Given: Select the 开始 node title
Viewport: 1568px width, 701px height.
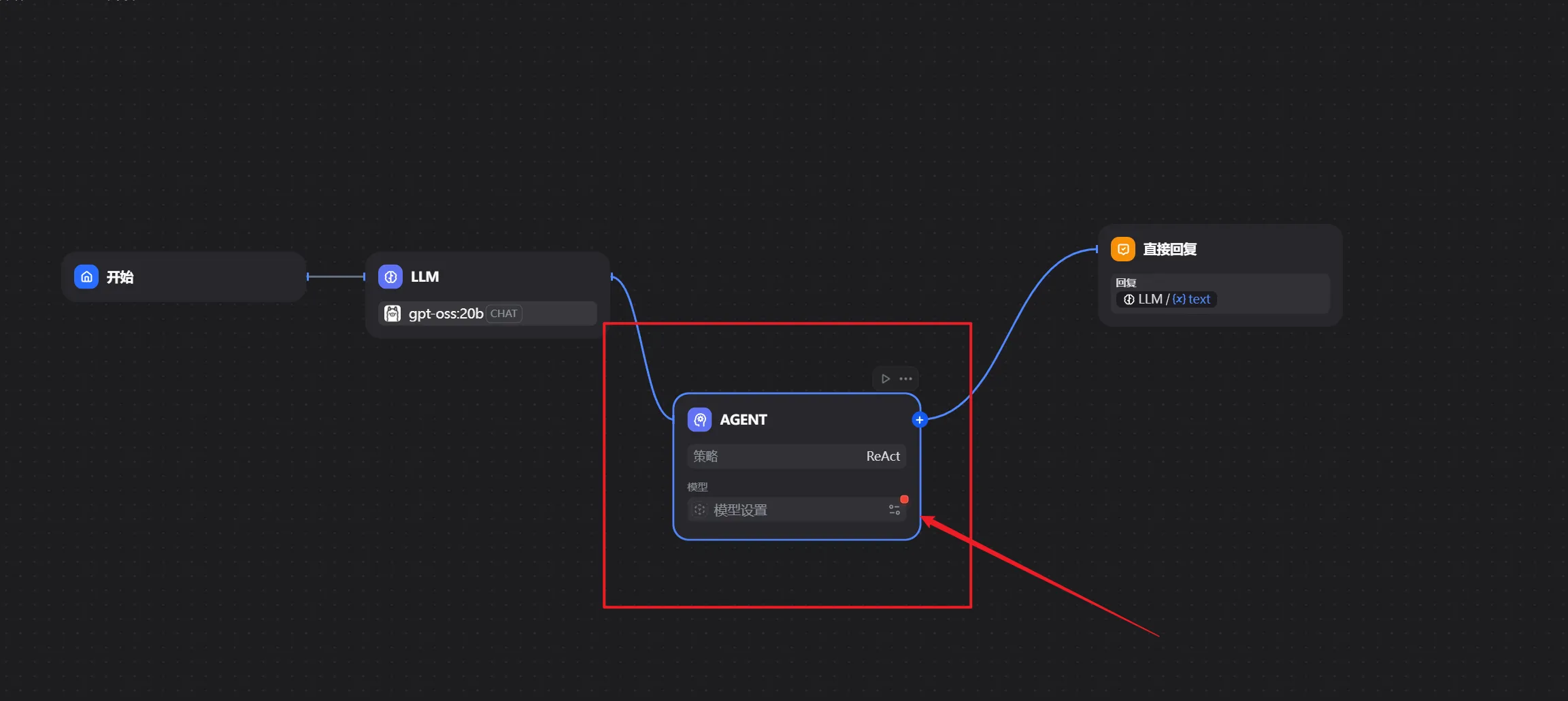Looking at the screenshot, I should click(x=120, y=277).
